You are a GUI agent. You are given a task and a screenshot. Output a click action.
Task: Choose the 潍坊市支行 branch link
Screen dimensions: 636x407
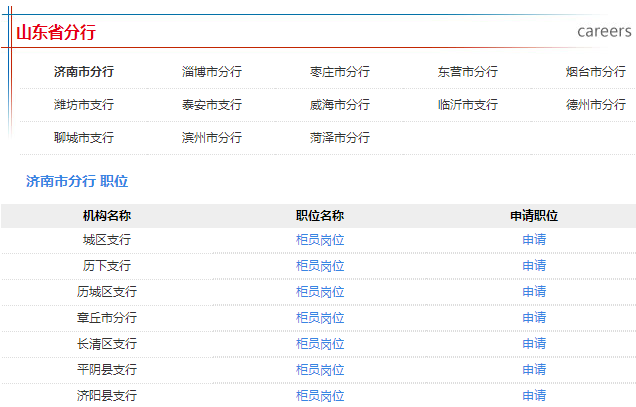click(84, 105)
